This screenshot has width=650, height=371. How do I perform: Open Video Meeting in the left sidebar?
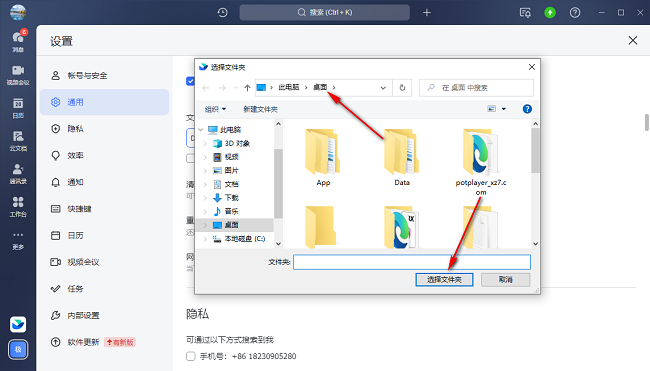point(18,75)
